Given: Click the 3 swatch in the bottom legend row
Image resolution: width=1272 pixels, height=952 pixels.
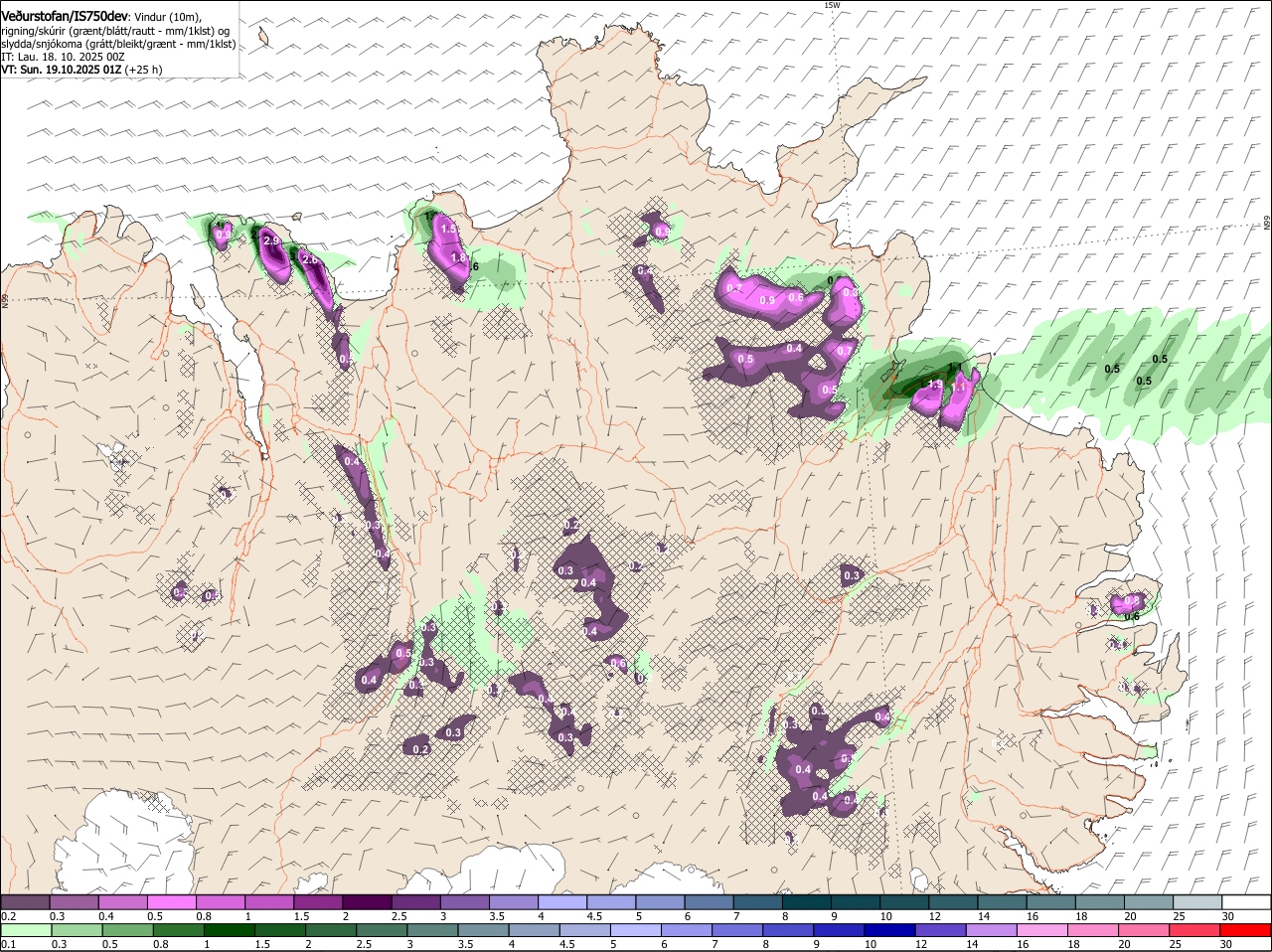Looking at the screenshot, I should (x=432, y=930).
